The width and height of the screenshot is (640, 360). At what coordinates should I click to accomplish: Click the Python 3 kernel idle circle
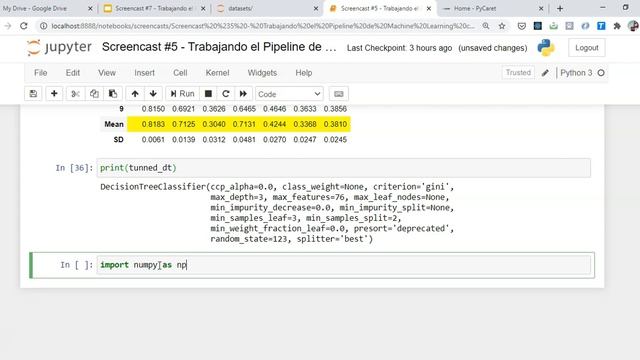pos(601,73)
